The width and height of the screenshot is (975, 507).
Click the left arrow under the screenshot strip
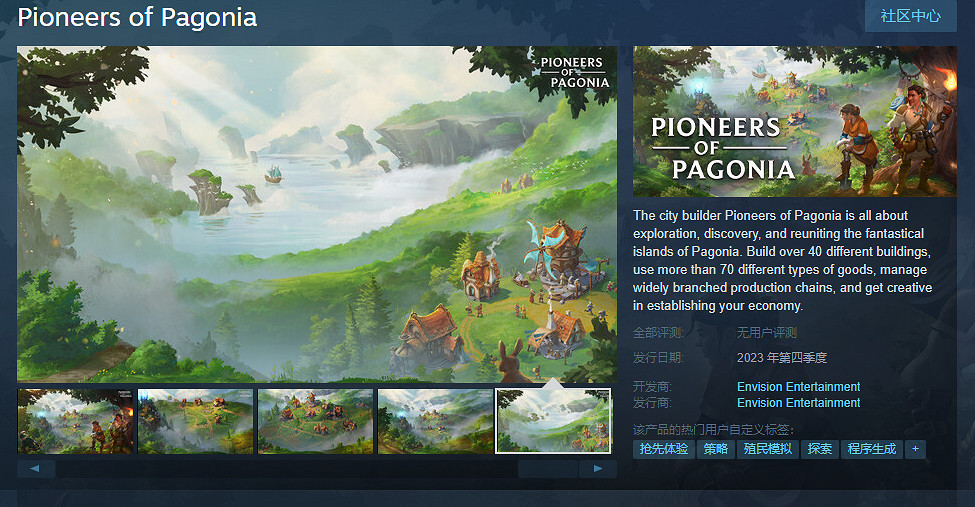point(36,468)
